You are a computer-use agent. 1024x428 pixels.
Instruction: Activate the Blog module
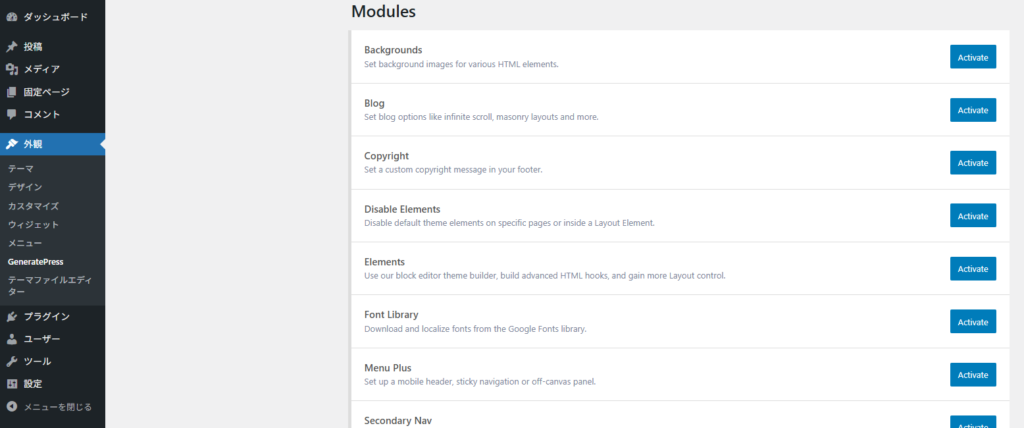pos(972,110)
